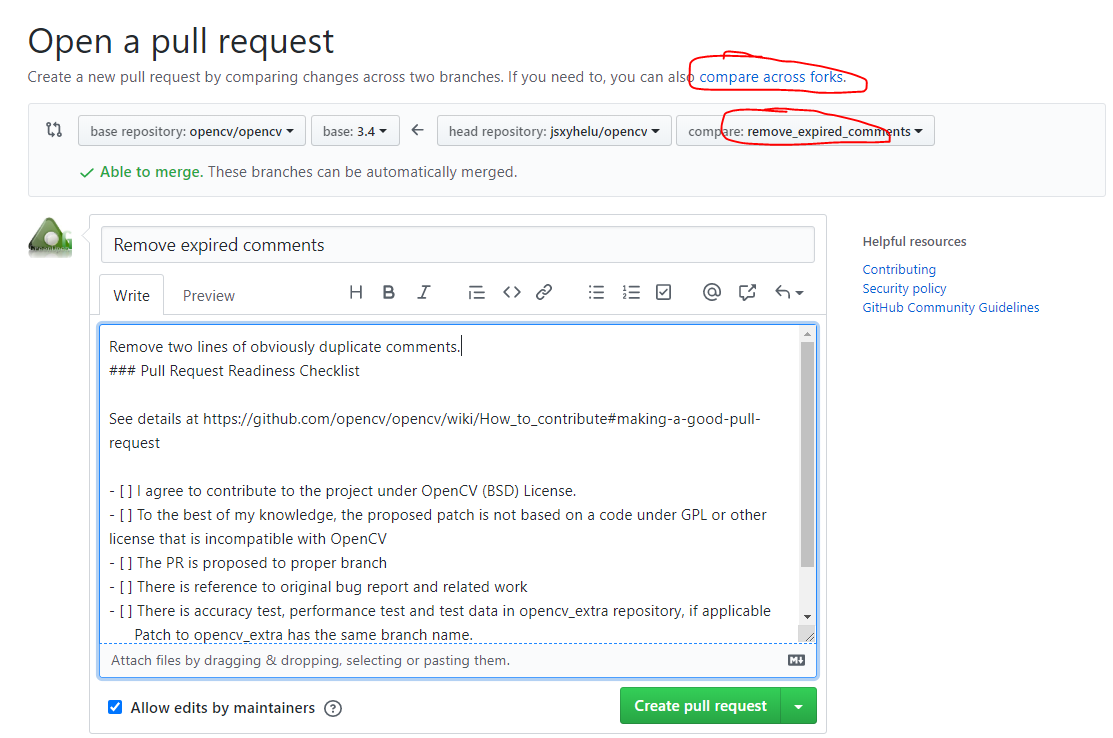Image resolution: width=1113 pixels, height=738 pixels.
Task: Insert a quote block icon
Action: click(x=476, y=292)
